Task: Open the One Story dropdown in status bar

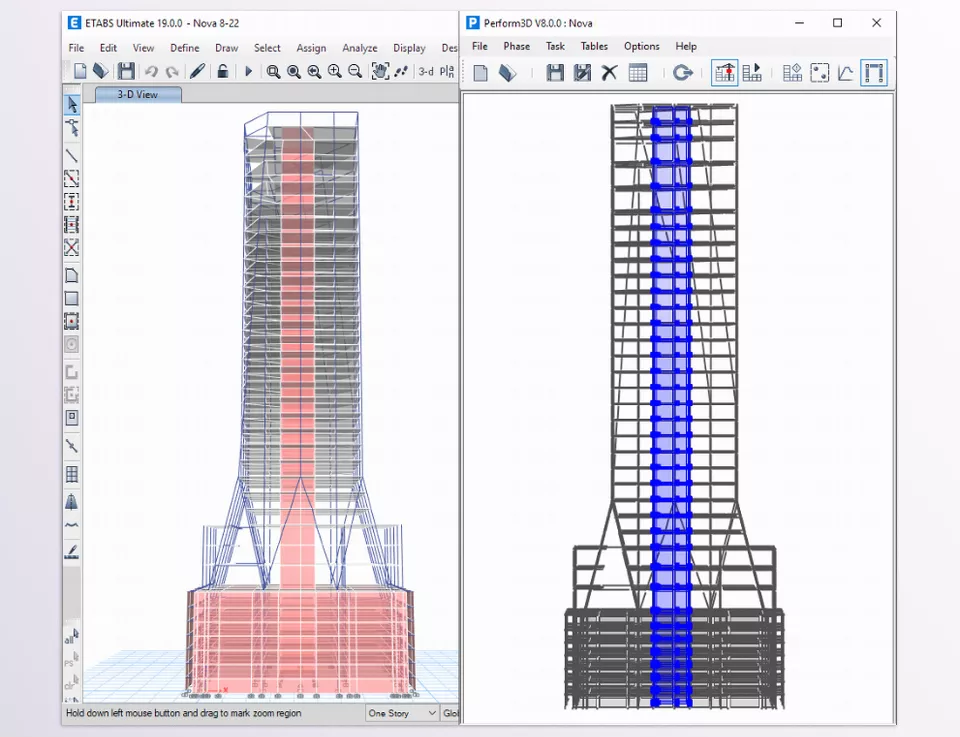Action: click(x=402, y=713)
